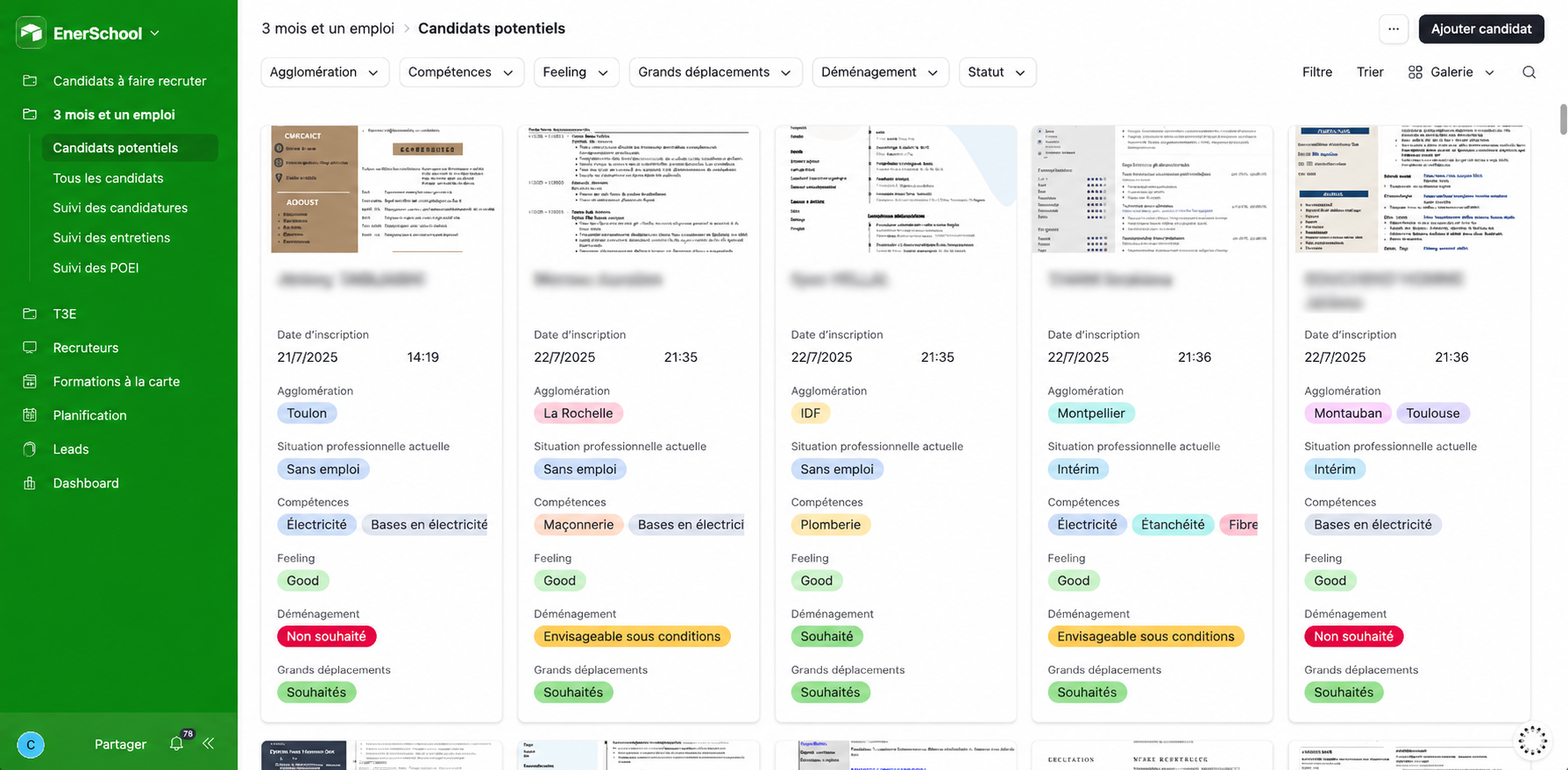Open Suivi des entretiens in sidebar
This screenshot has height=770, width=1568.
coord(111,237)
